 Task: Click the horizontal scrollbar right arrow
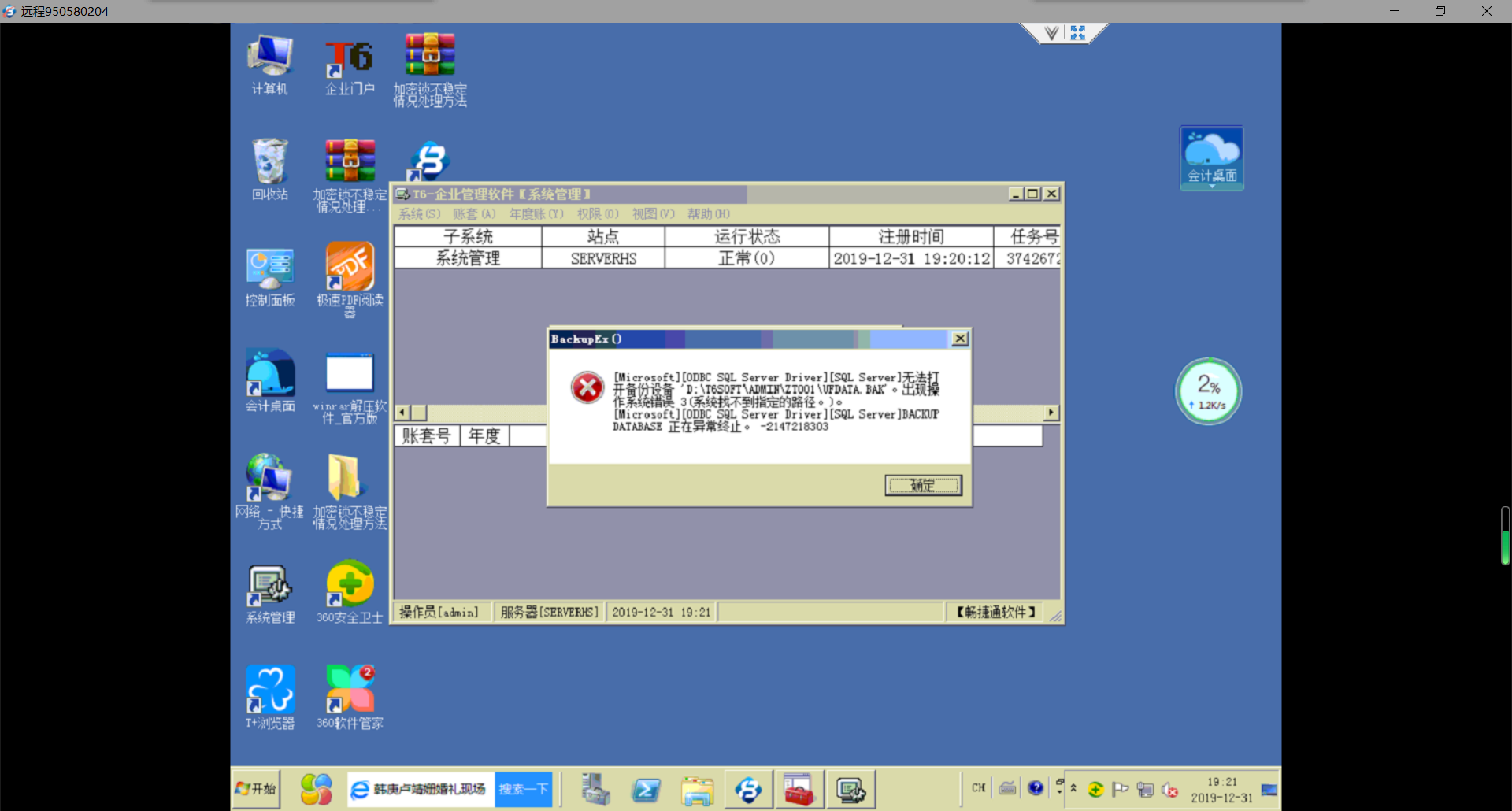(1051, 413)
